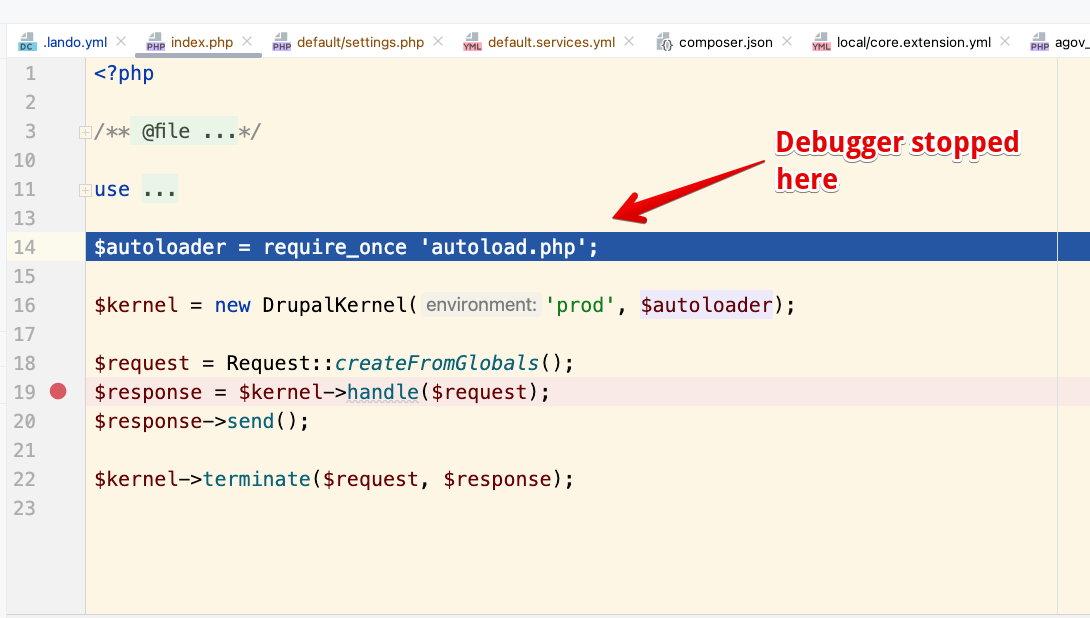The image size is (1090, 618).
Task: Close the .lando.yml tab
Action: tap(121, 42)
